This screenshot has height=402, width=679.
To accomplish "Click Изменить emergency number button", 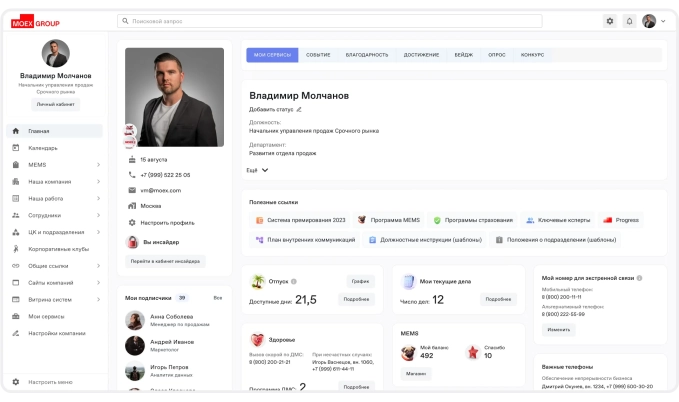I will [559, 330].
